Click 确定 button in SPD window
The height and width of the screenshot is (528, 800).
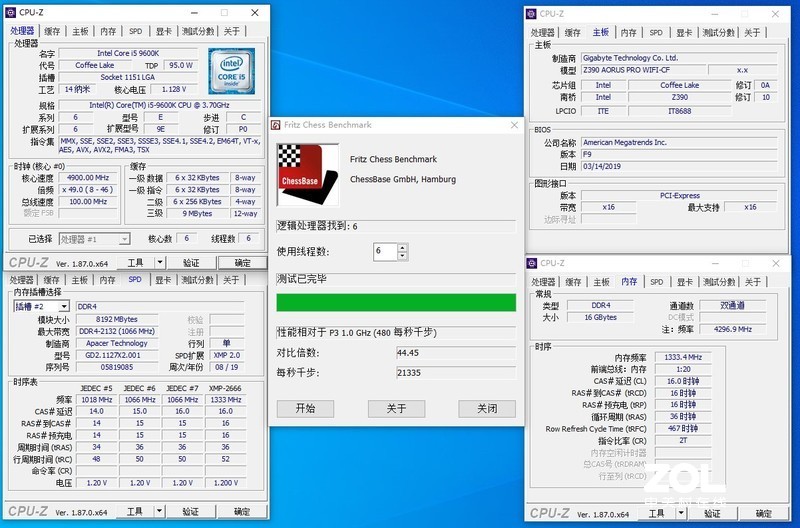(242, 511)
